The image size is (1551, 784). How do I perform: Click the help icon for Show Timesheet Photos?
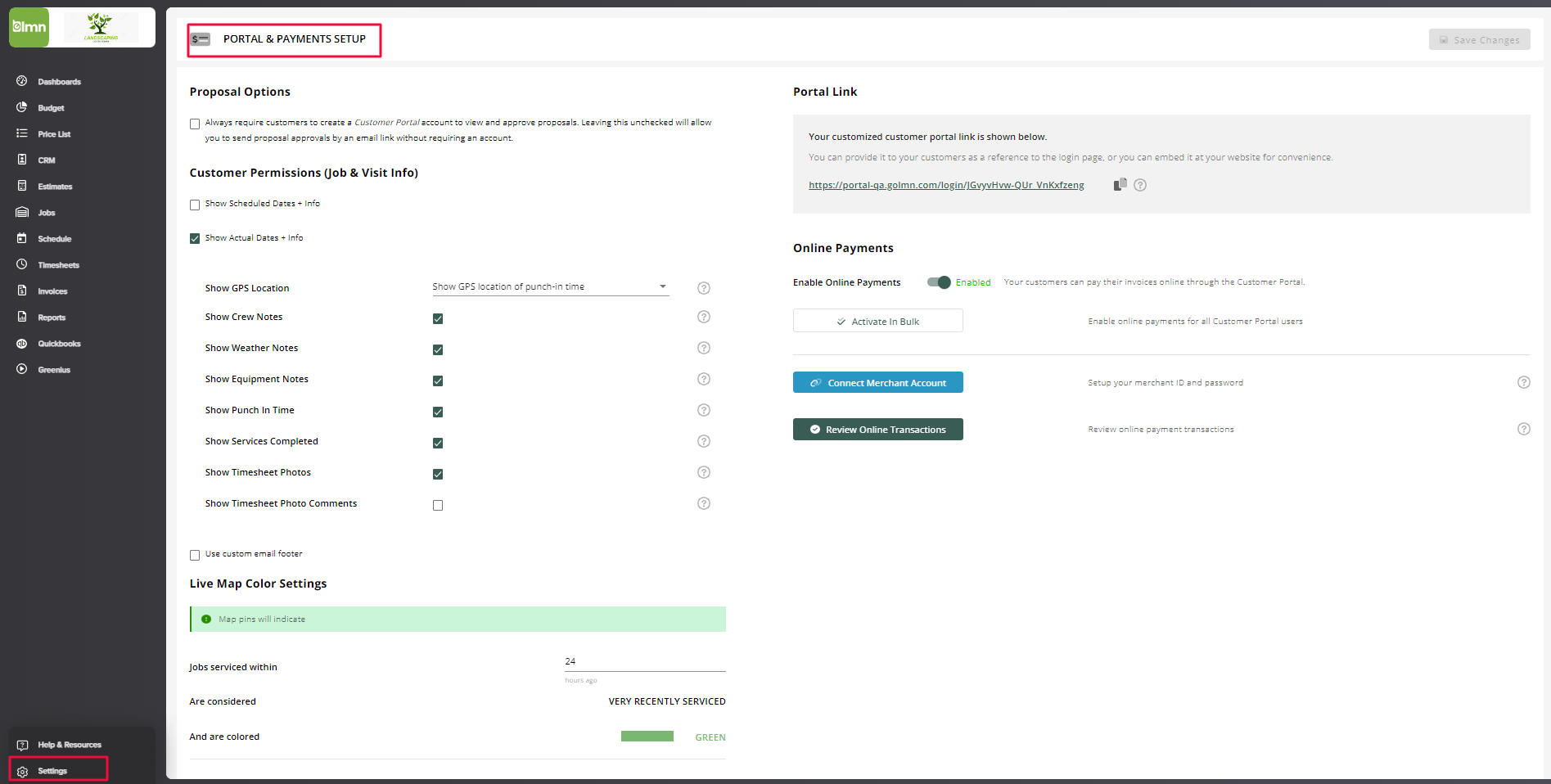coord(703,472)
